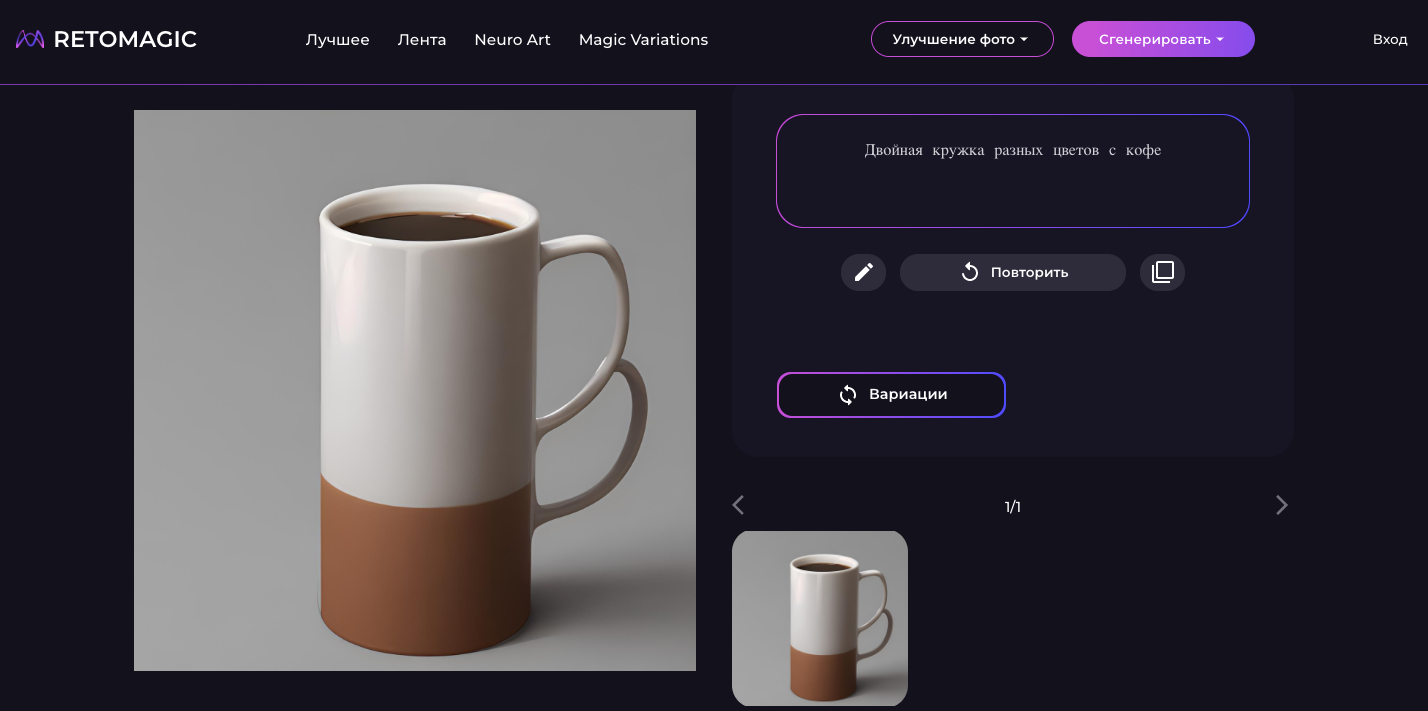Open the Magic Variations page
Screen dimensions: 1428x711
(643, 40)
